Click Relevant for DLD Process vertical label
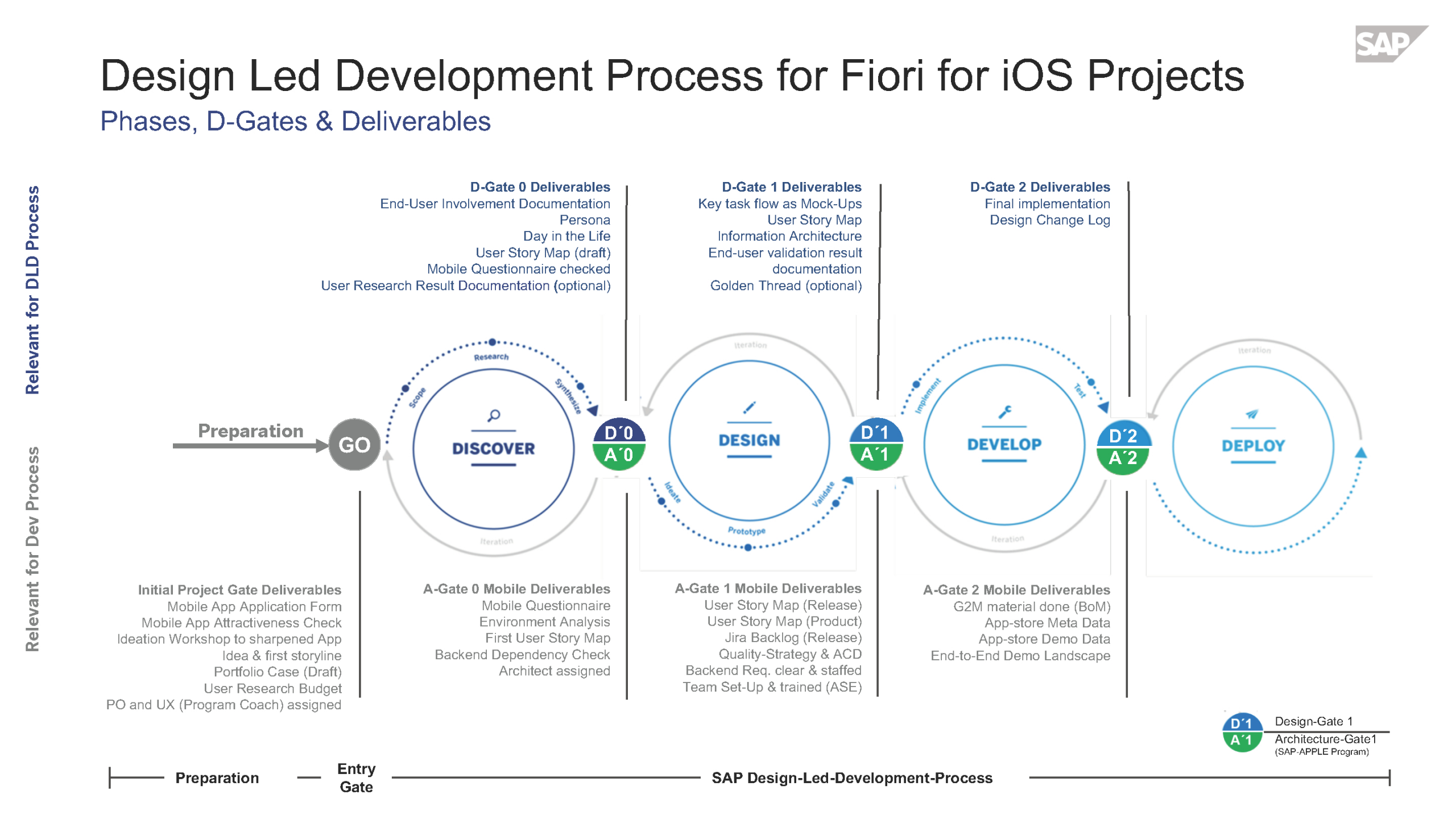Viewport: 1456px width, 819px height. [33, 289]
